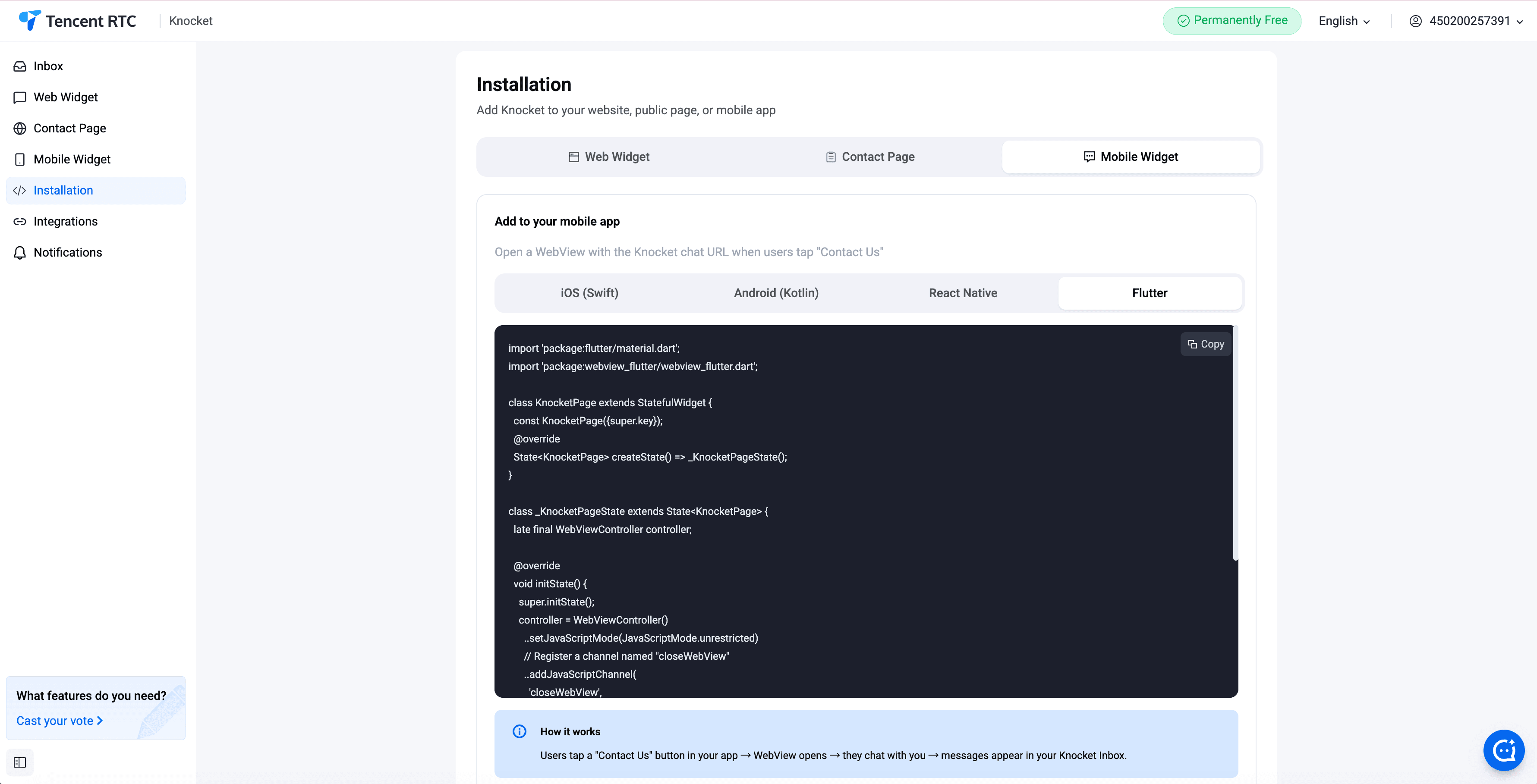Open Web Widget in the sidebar
The image size is (1537, 784).
point(95,97)
